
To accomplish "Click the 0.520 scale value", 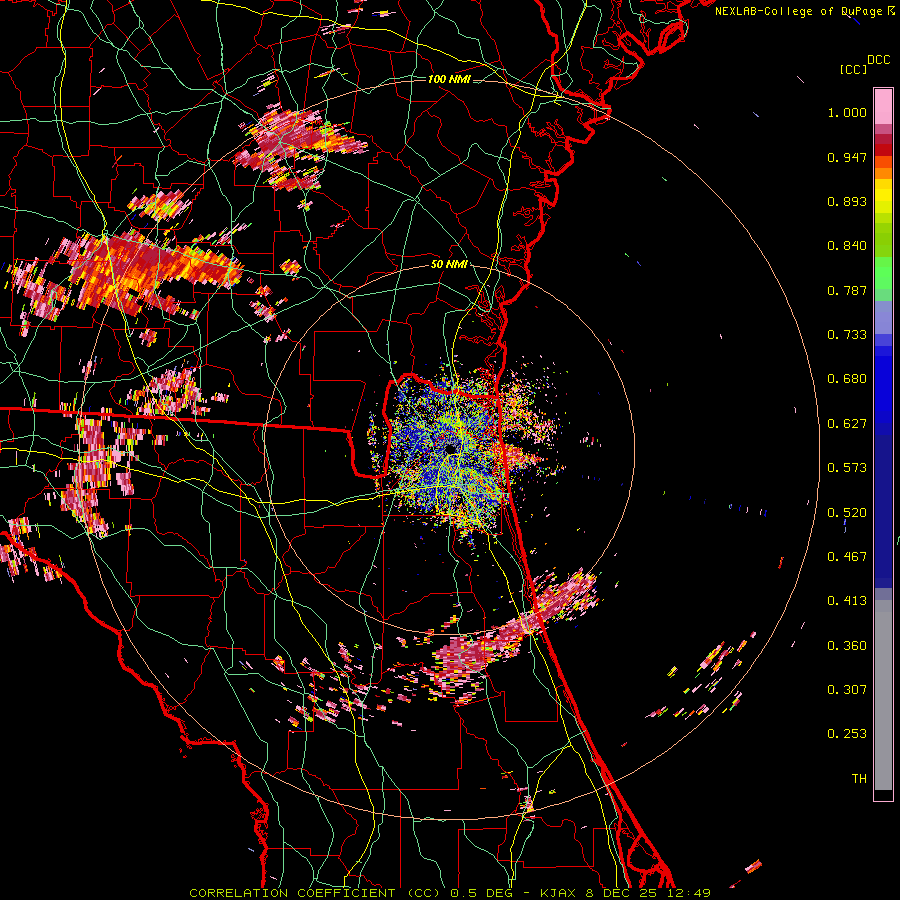I will [847, 513].
